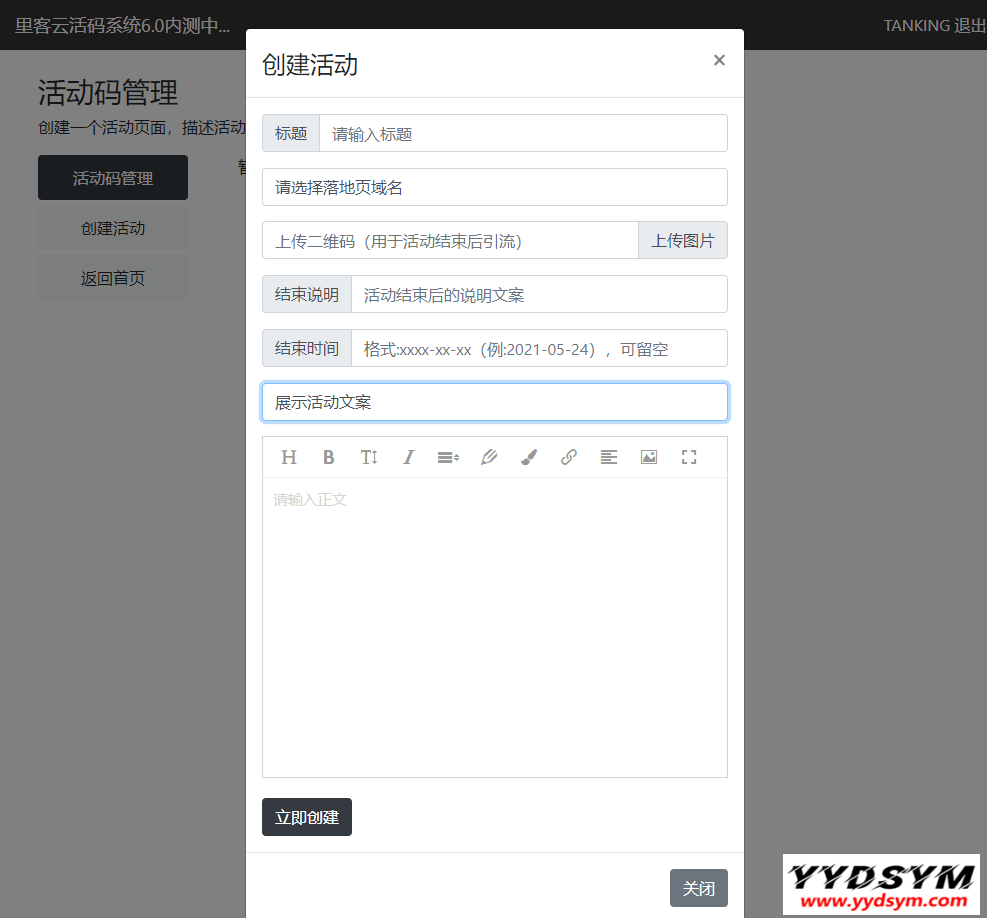
Task: Insert an image in the editor
Action: pos(649,457)
